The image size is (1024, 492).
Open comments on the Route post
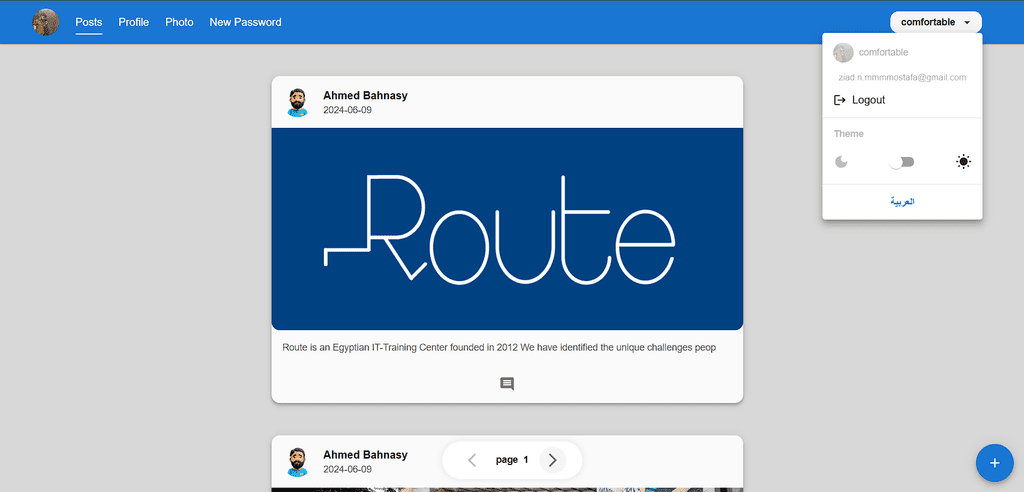pyautogui.click(x=507, y=384)
